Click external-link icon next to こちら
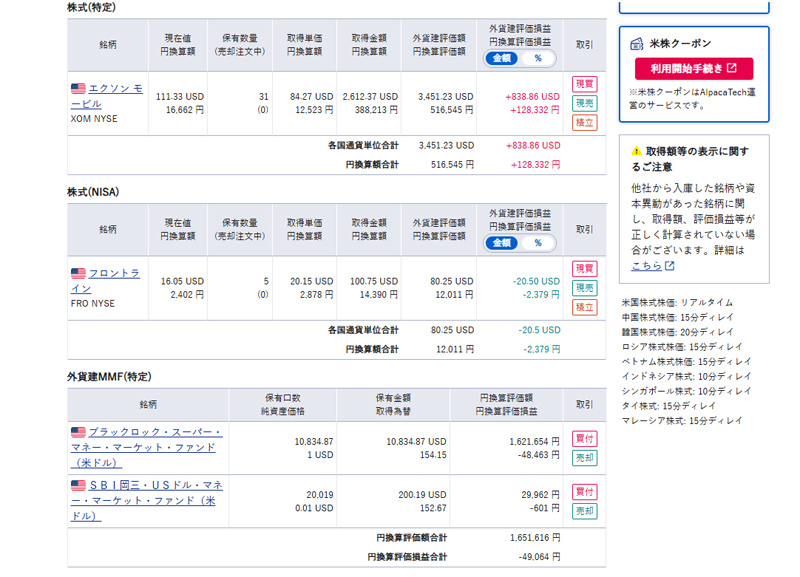Screen dimensions: 800x577 point(669,266)
